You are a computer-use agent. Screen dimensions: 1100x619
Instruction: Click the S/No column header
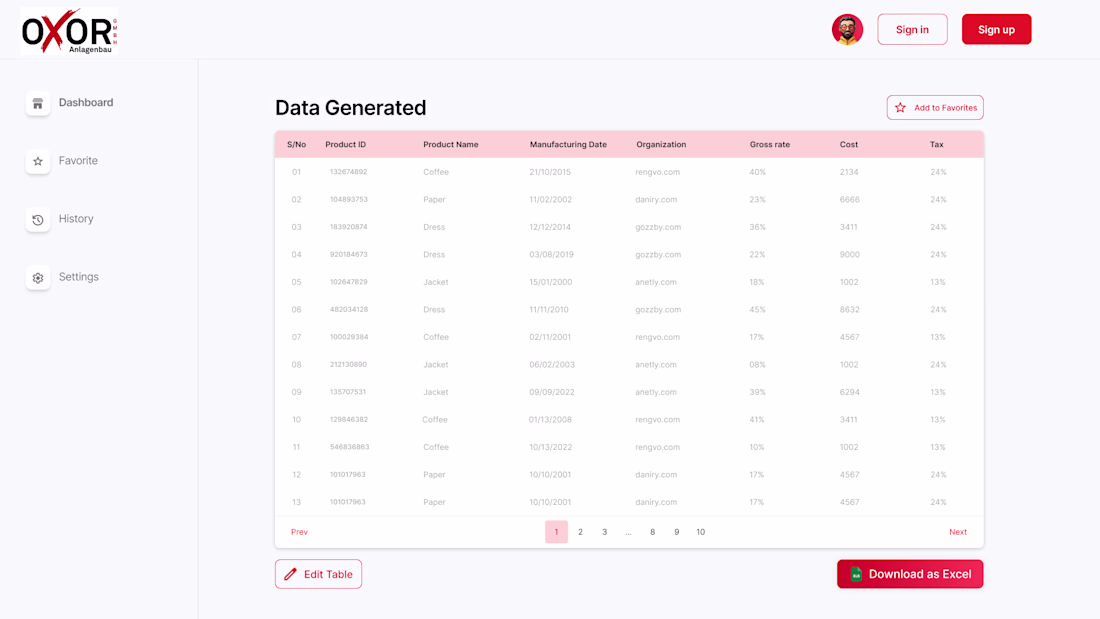[x=296, y=145]
